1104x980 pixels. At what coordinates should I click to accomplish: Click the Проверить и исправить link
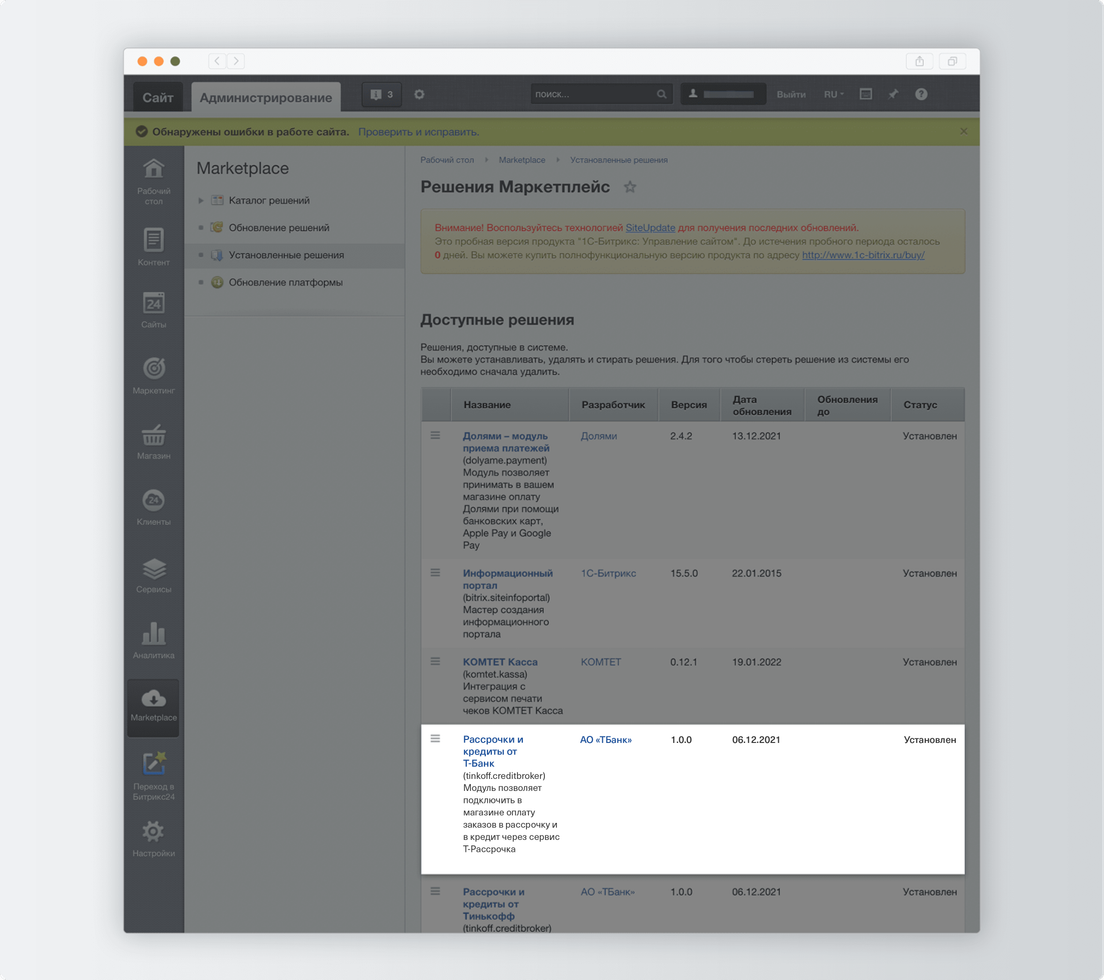click(418, 132)
